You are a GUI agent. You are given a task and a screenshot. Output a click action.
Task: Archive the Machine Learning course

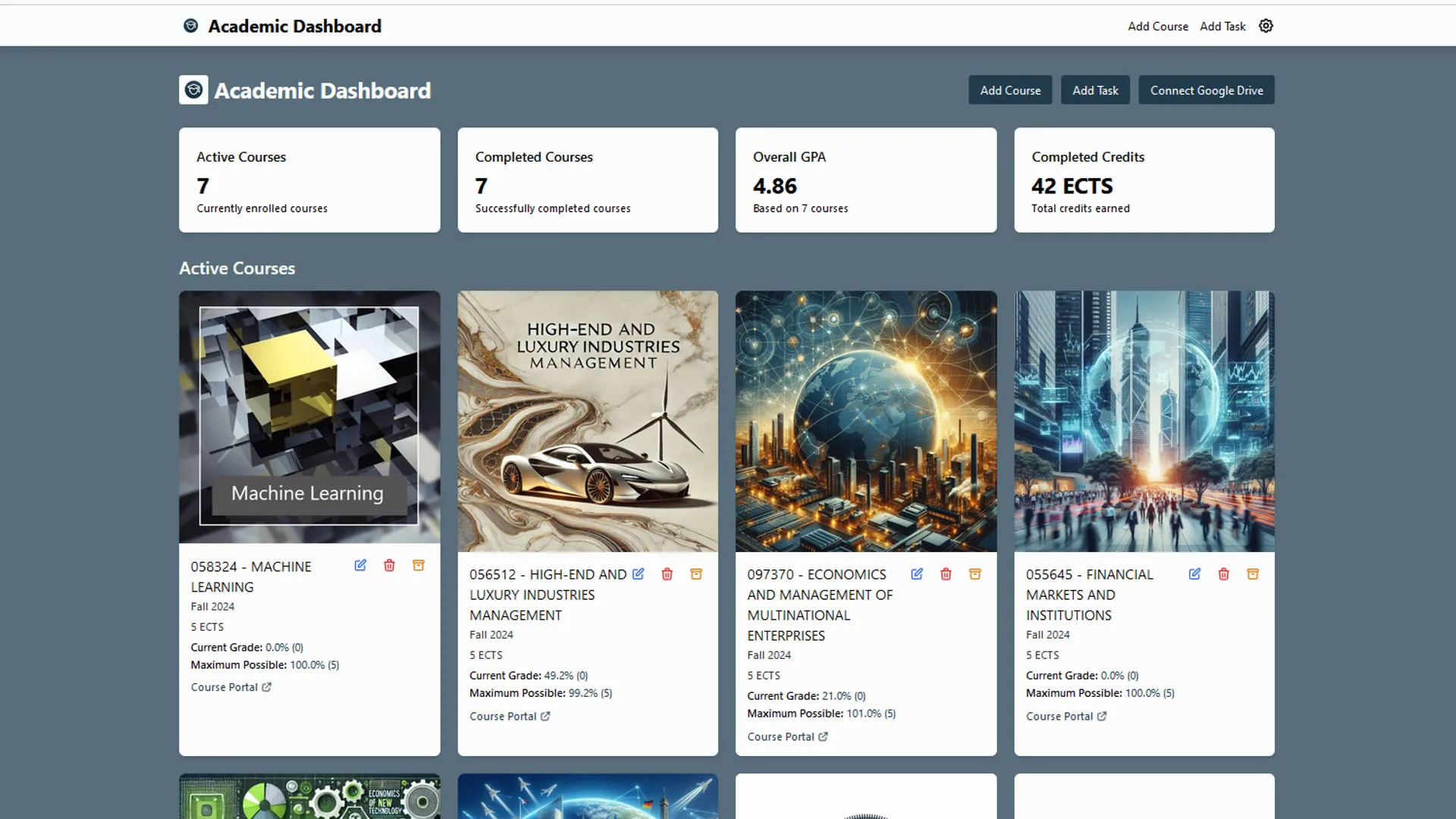418,565
